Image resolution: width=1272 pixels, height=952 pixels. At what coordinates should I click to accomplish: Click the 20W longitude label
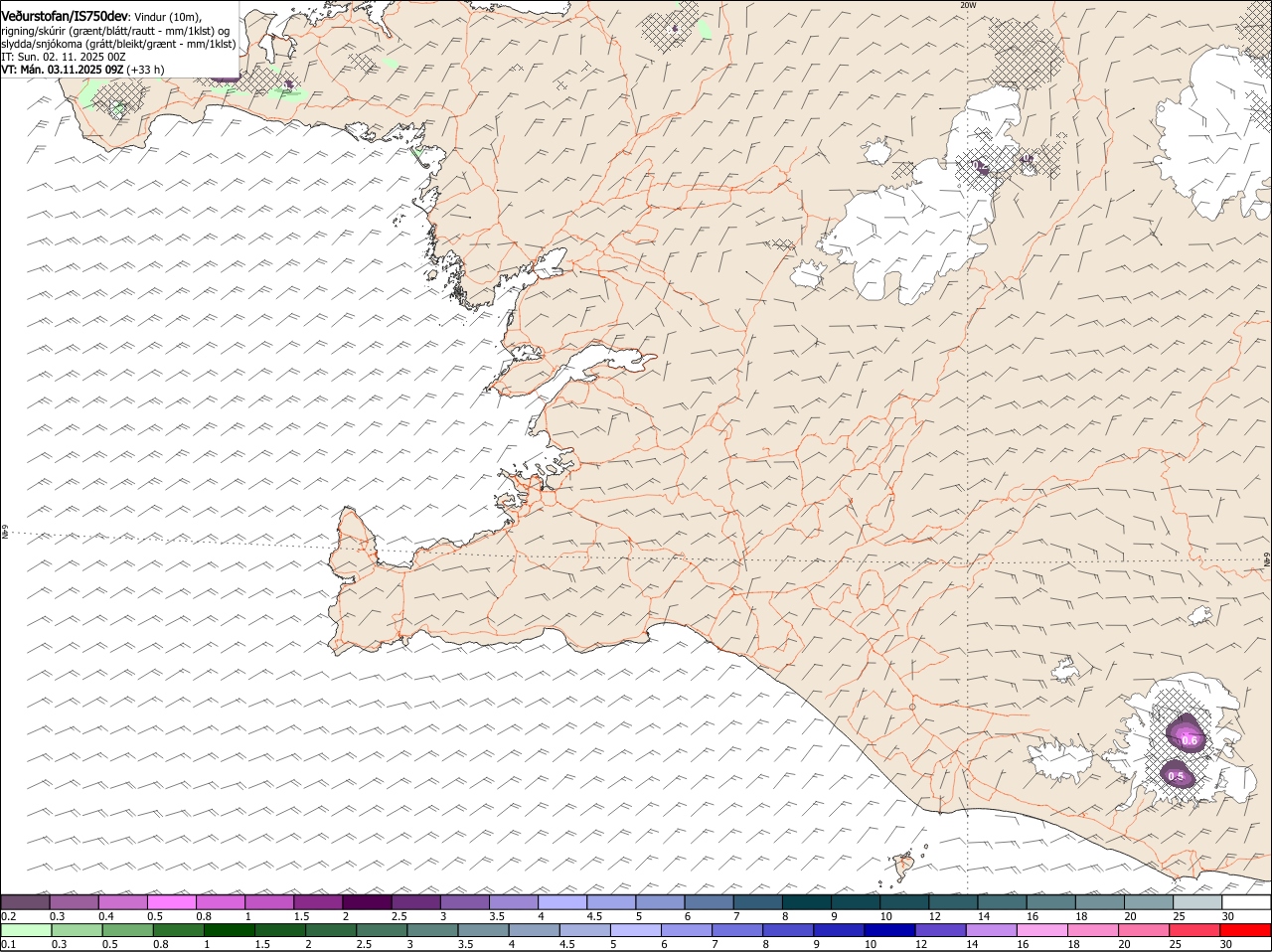point(968,5)
